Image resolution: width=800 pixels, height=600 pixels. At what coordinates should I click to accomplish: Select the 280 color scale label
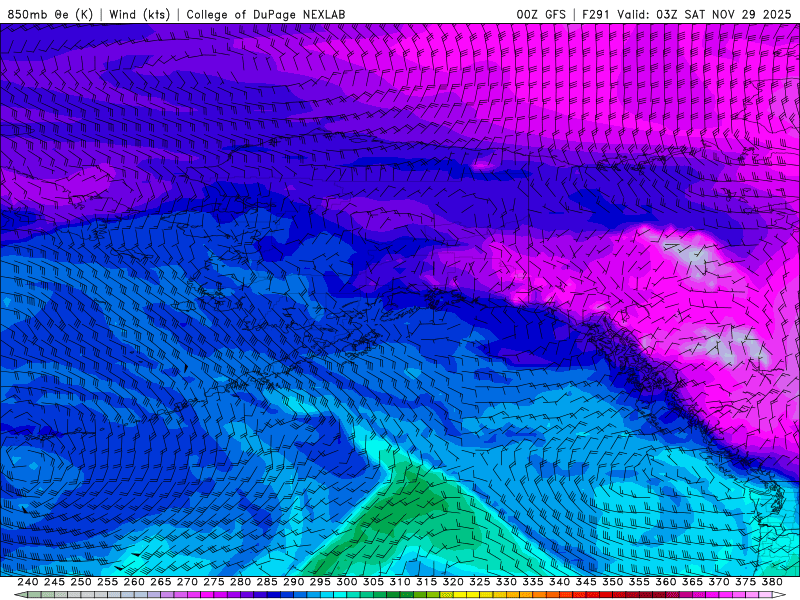240,582
